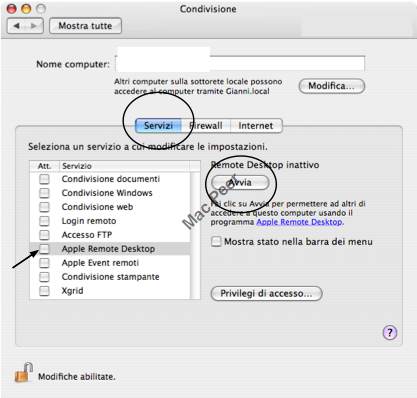Enable the Condivisione web checkbox
Screen dimensions: 417x398
coord(44,207)
